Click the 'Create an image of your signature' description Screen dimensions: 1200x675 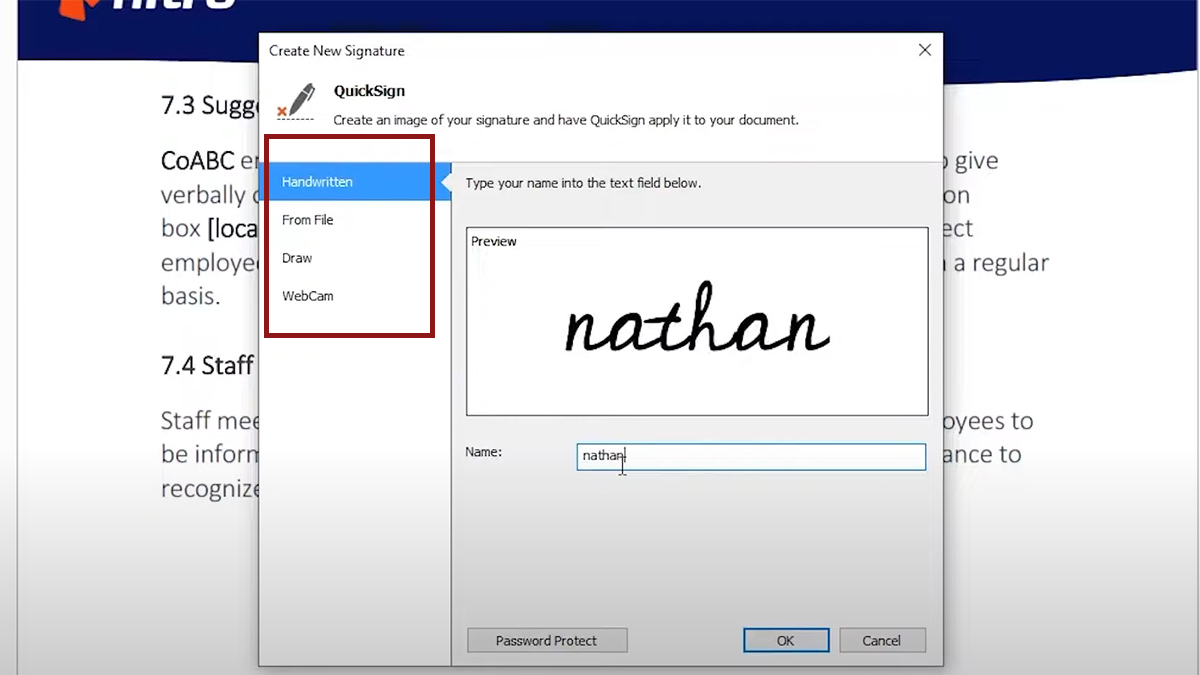point(566,120)
